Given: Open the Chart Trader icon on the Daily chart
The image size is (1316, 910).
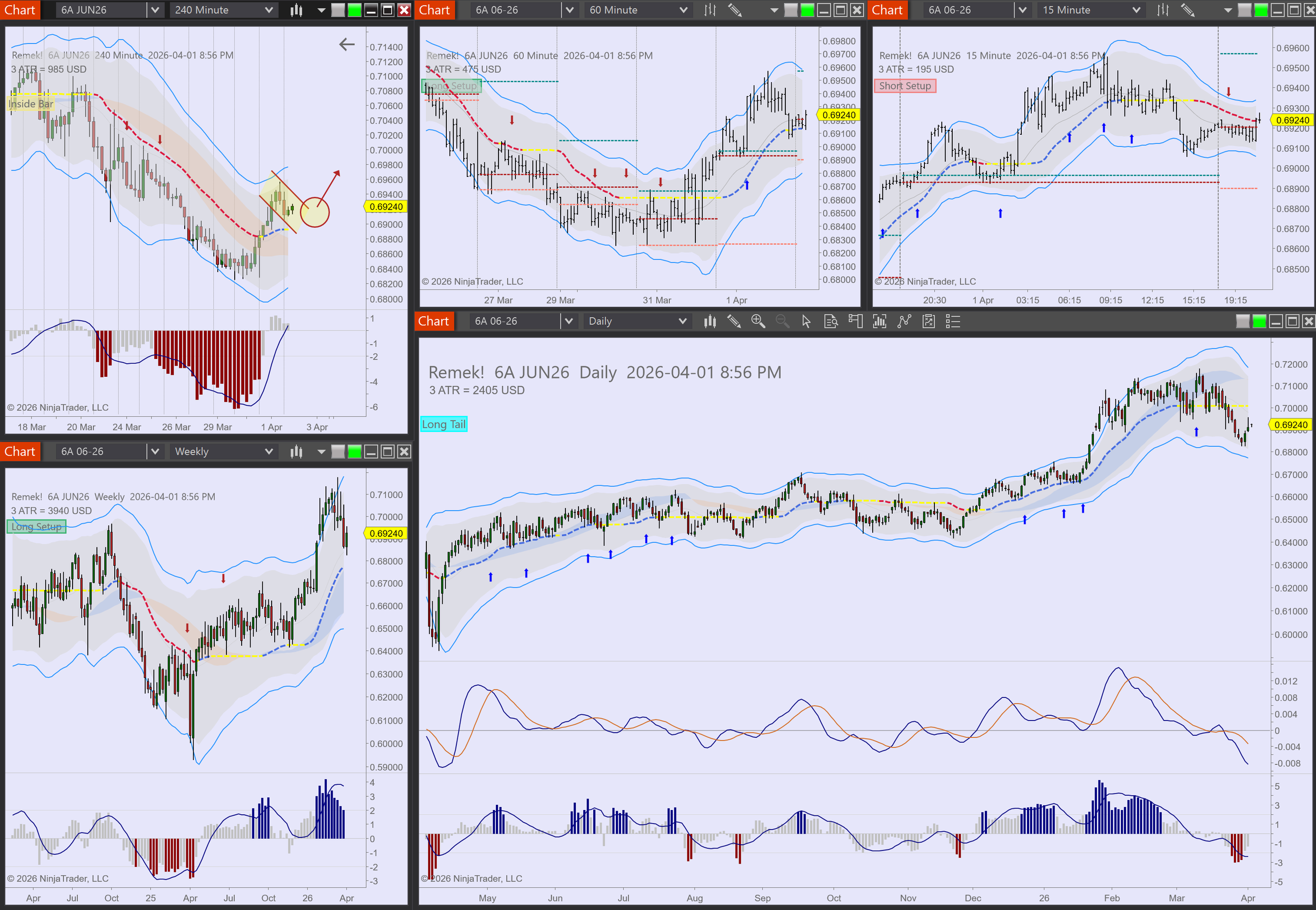Looking at the screenshot, I should 855,322.
